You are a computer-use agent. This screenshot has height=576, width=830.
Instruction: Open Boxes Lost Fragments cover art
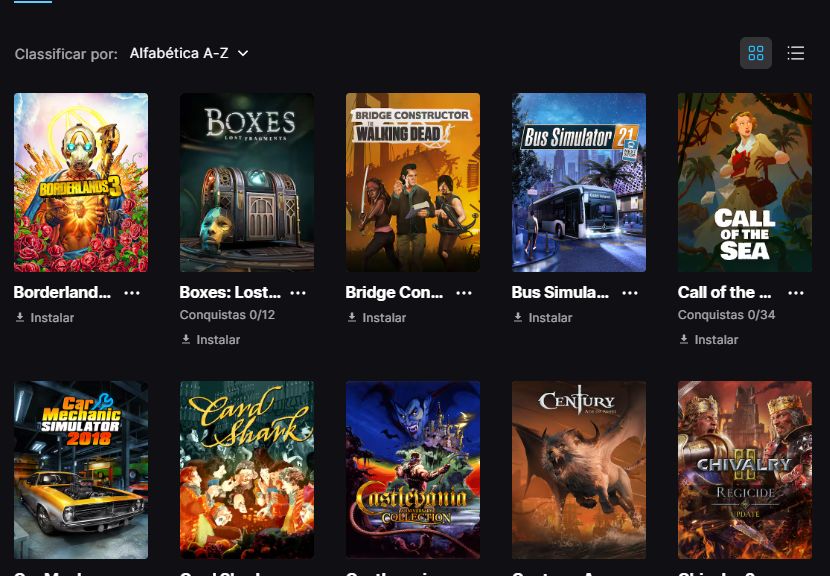(247, 183)
